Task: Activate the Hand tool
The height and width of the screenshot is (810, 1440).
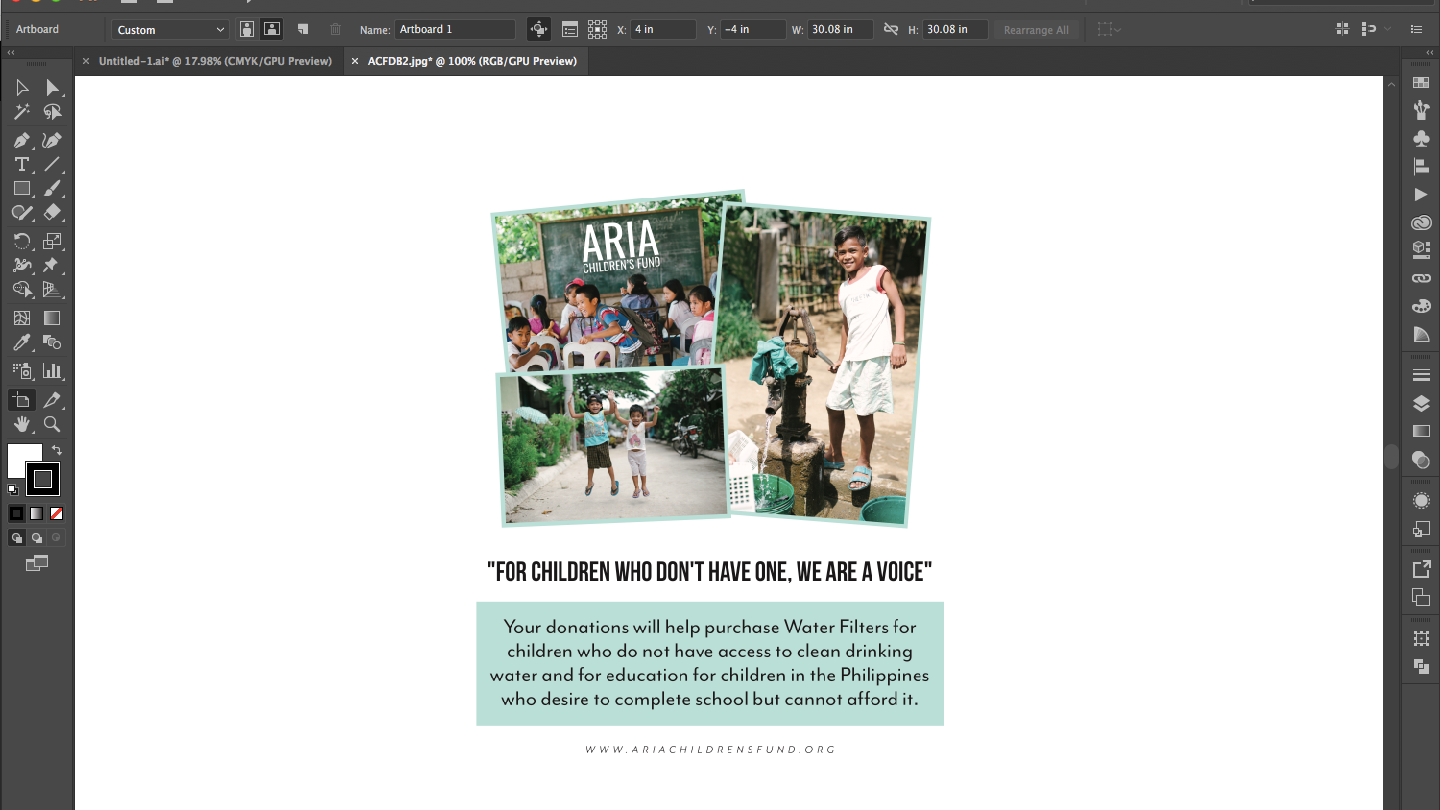Action: click(22, 424)
